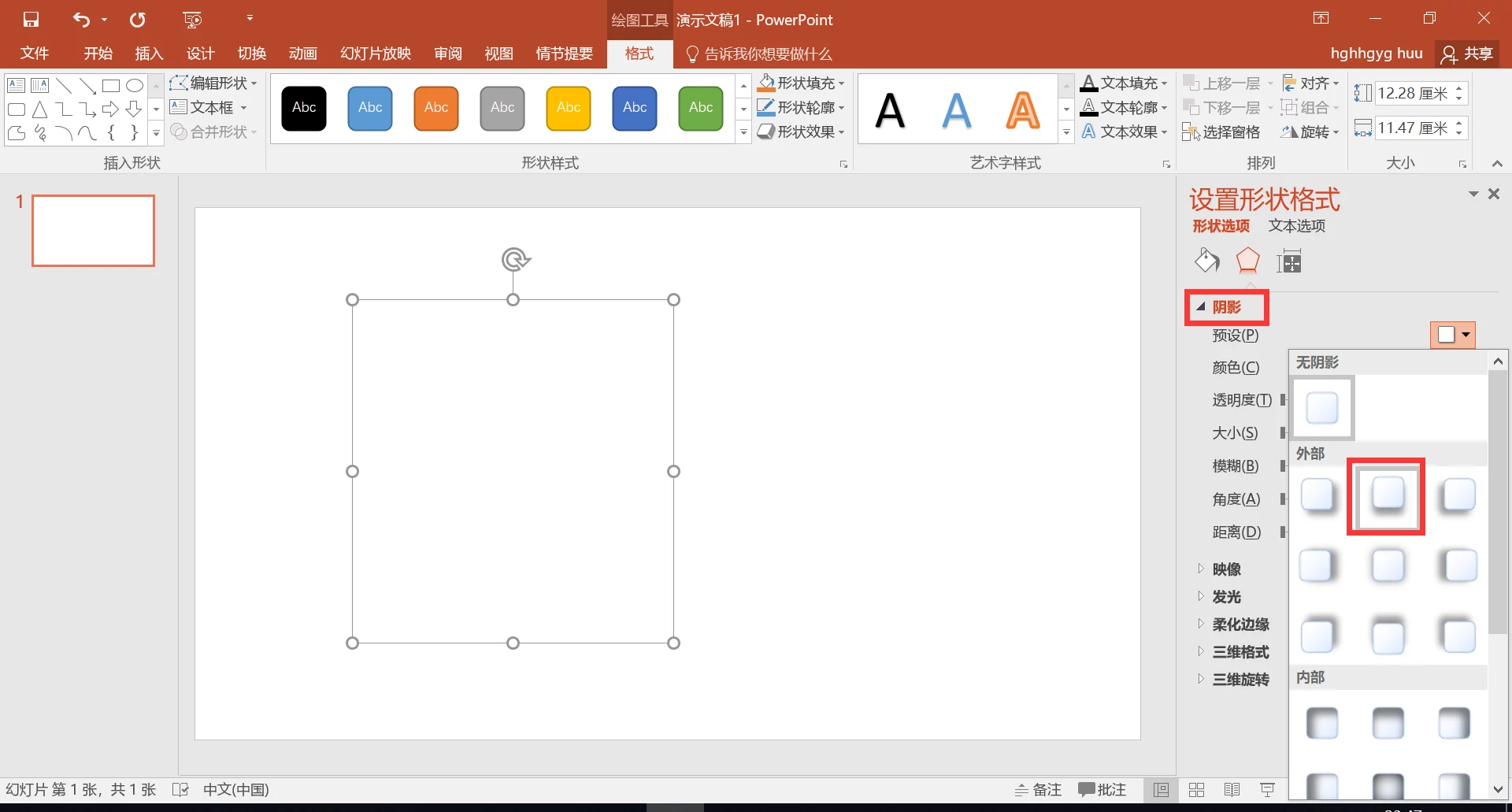The height and width of the screenshot is (812, 1512).
Task: Choose offset bottom outer shadow preset
Action: tap(1388, 496)
